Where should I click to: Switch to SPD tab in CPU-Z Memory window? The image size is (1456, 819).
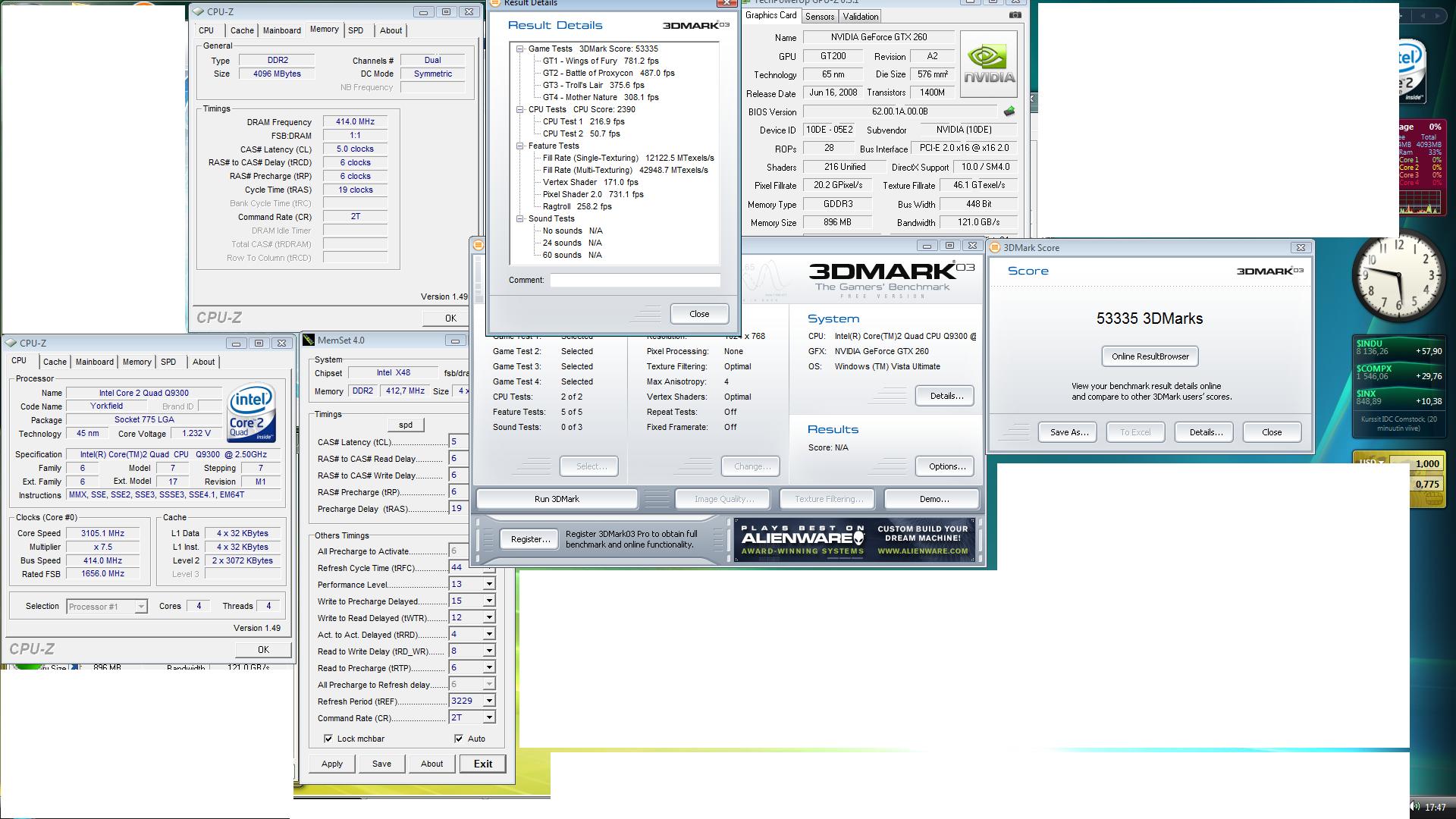(x=356, y=30)
